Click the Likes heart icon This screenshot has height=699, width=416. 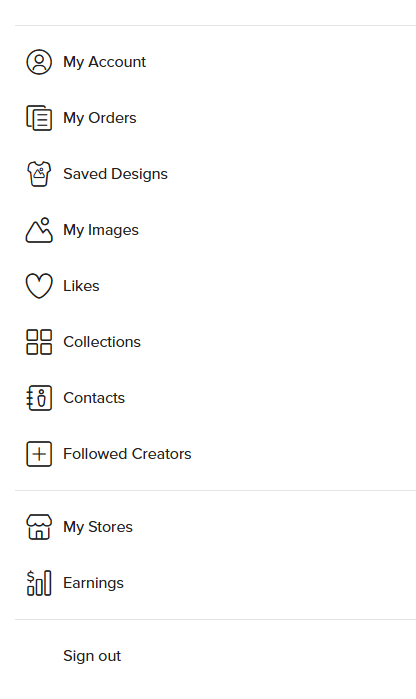click(39, 286)
